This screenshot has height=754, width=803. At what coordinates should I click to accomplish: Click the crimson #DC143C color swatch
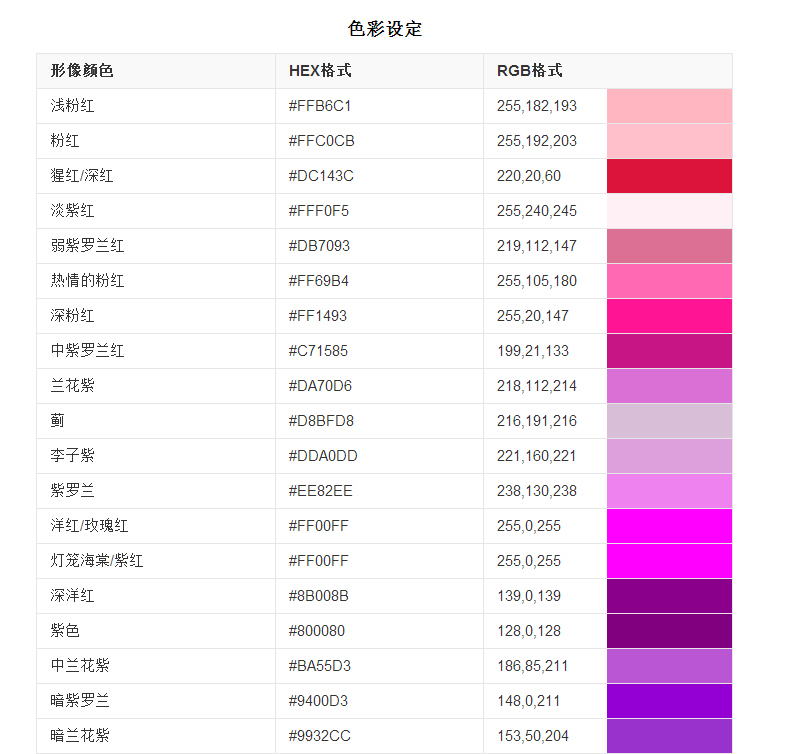coord(669,176)
